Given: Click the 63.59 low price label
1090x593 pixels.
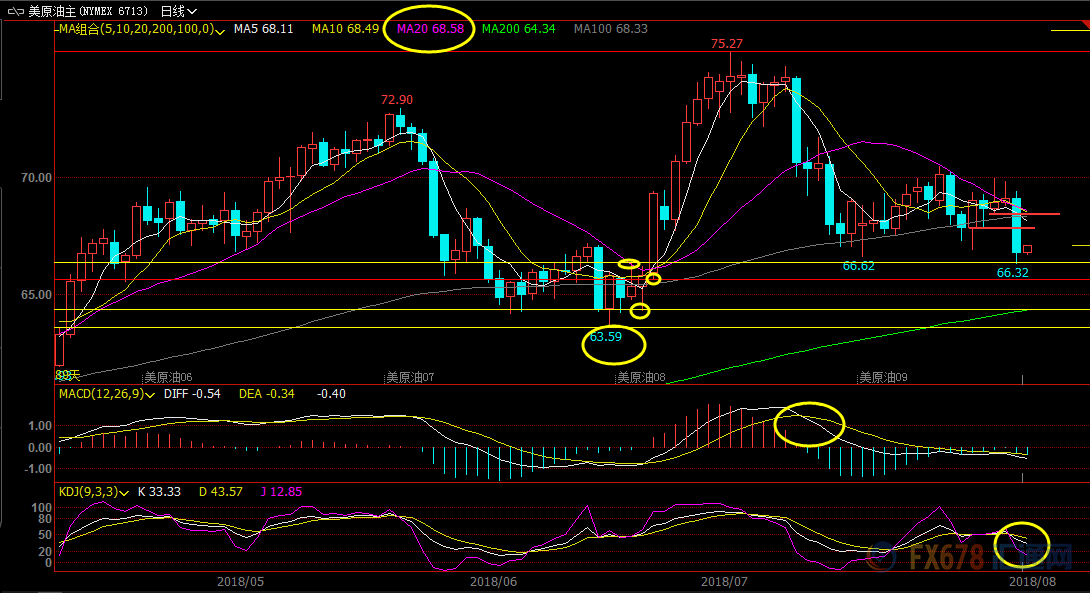Looking at the screenshot, I should pos(605,336).
